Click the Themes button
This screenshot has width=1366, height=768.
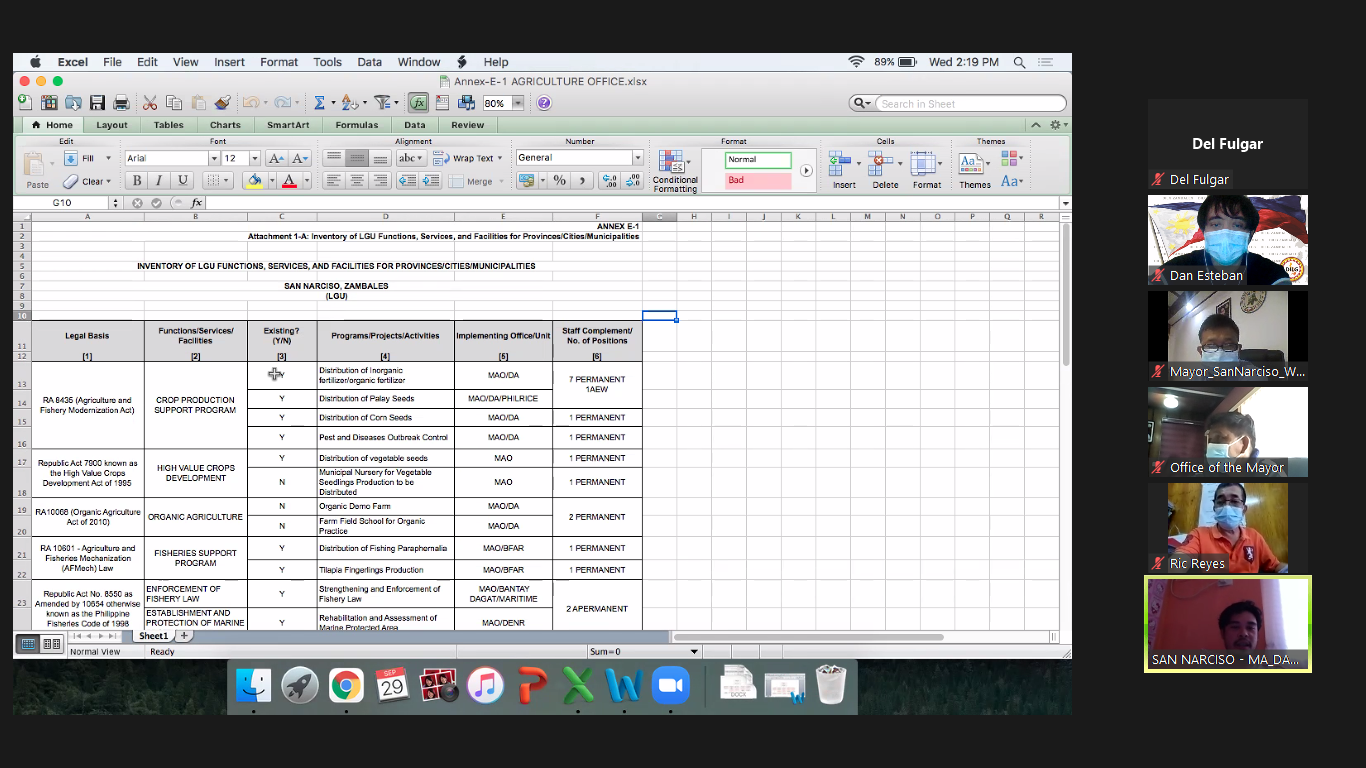[974, 169]
